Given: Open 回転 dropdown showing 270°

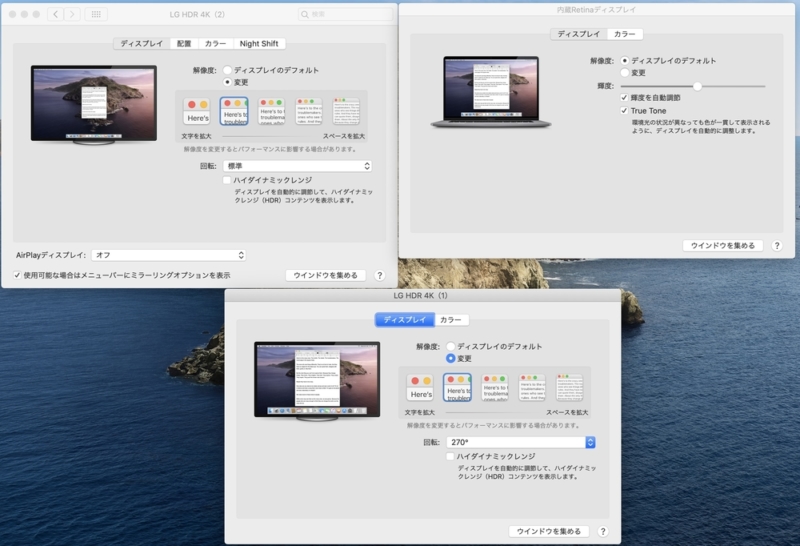Looking at the screenshot, I should click(x=521, y=442).
